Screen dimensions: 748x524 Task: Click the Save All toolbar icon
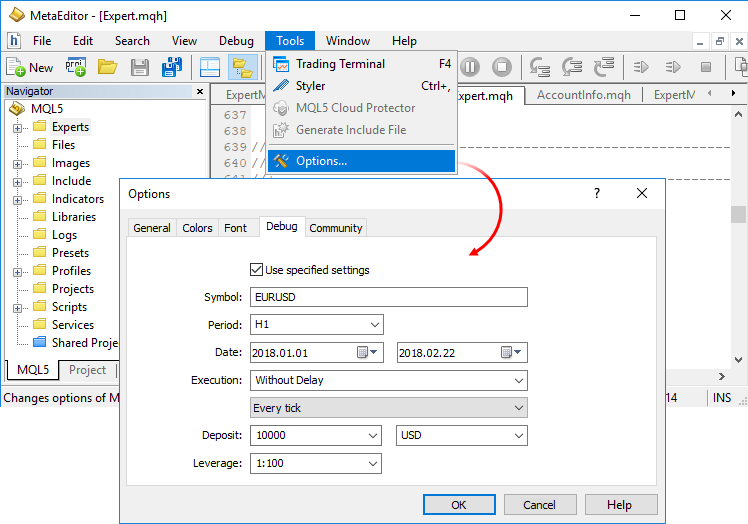pos(172,67)
